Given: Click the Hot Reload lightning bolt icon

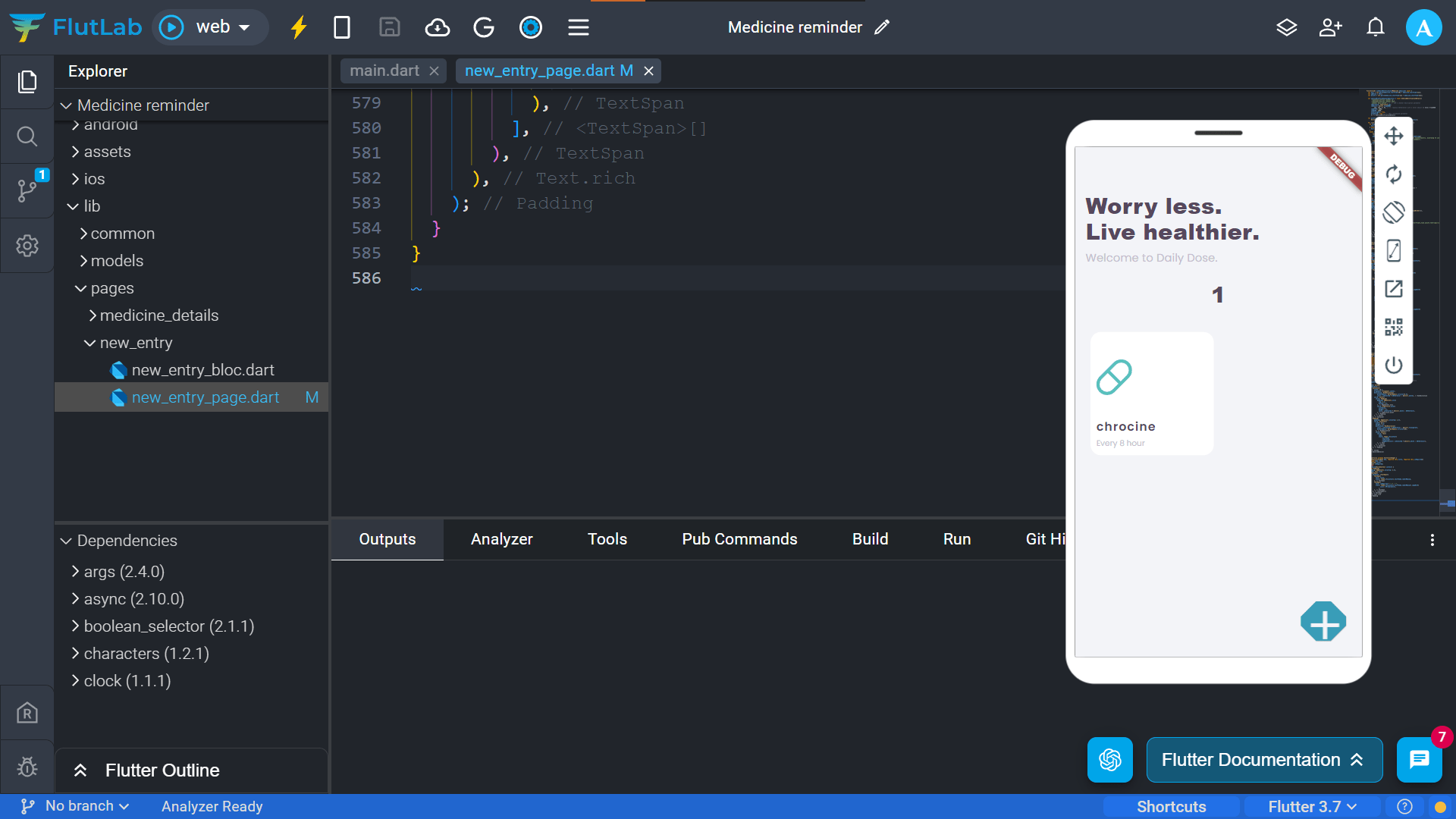Looking at the screenshot, I should (299, 27).
